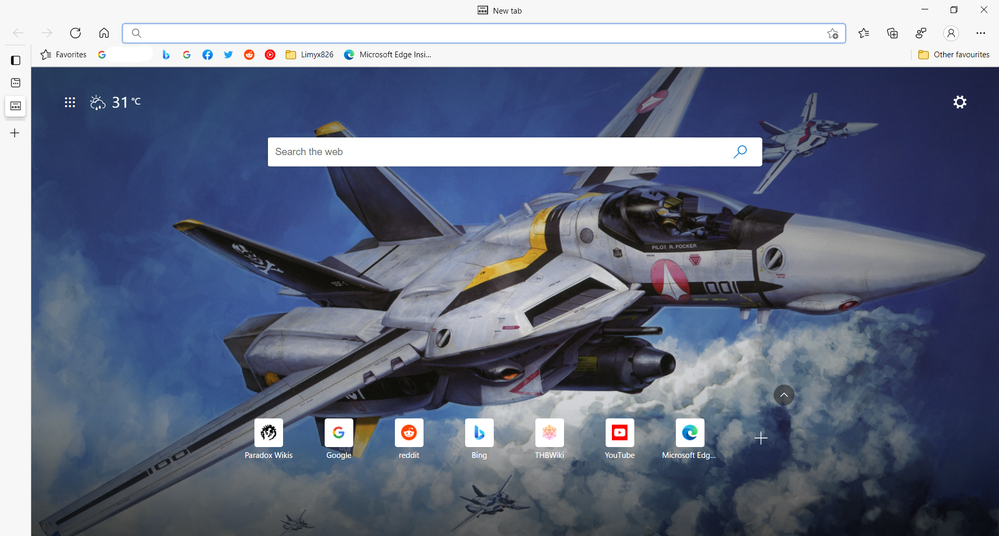Screen dimensions: 999x536
Task: Toggle the vertical tabs pane icon
Action: point(15,60)
